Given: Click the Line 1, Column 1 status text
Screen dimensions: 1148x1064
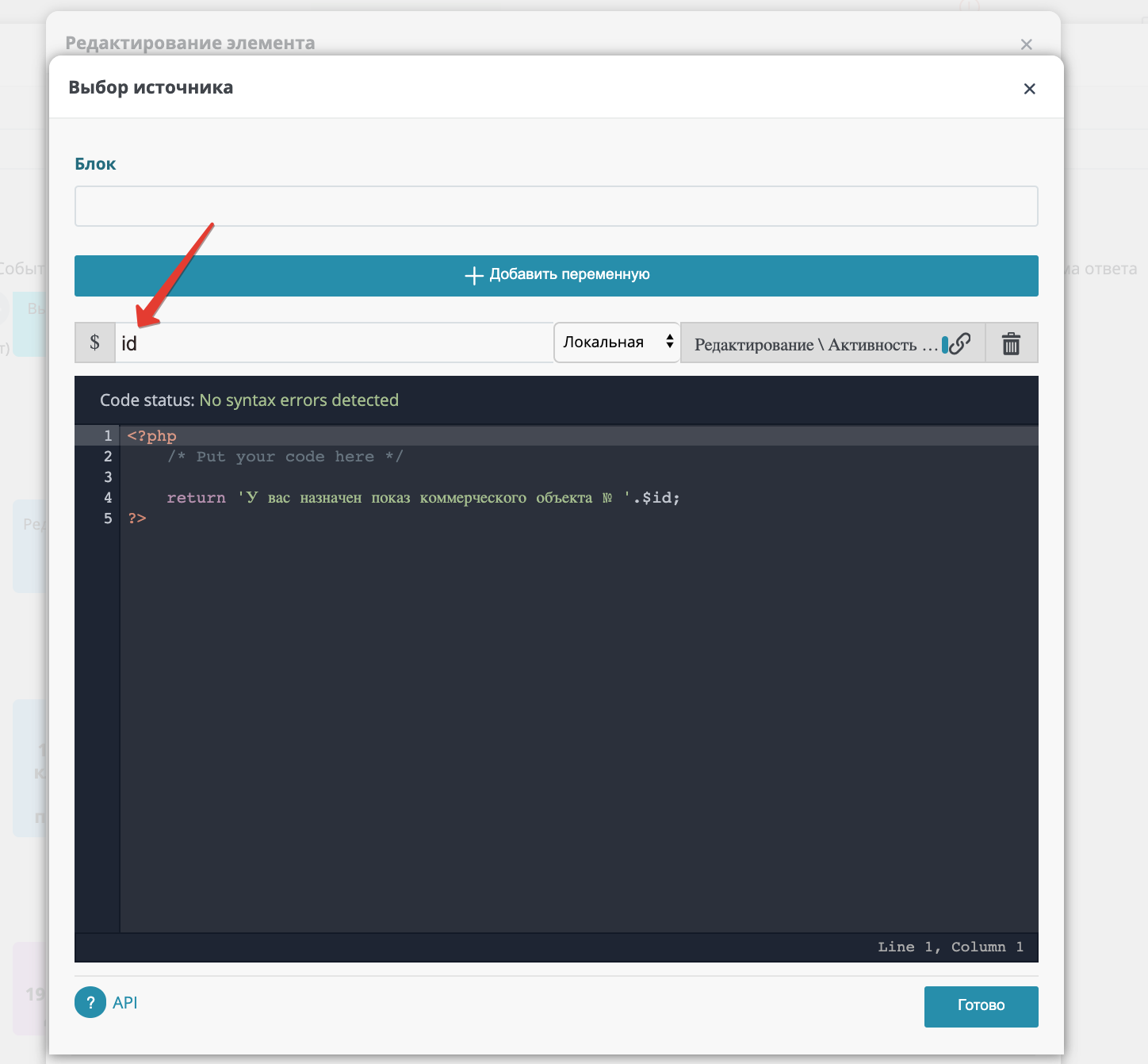Looking at the screenshot, I should point(951,947).
